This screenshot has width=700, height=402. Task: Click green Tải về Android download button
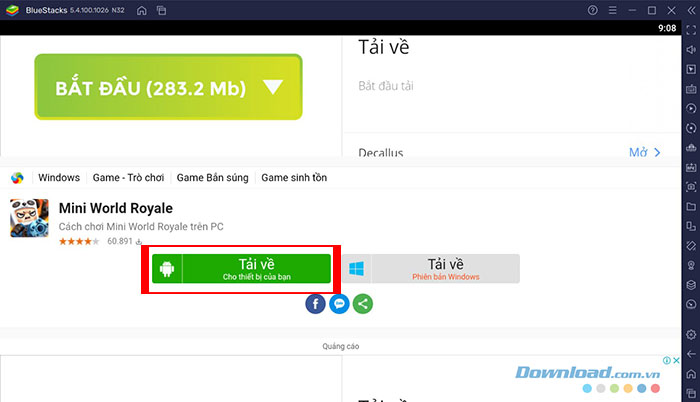pyautogui.click(x=241, y=269)
